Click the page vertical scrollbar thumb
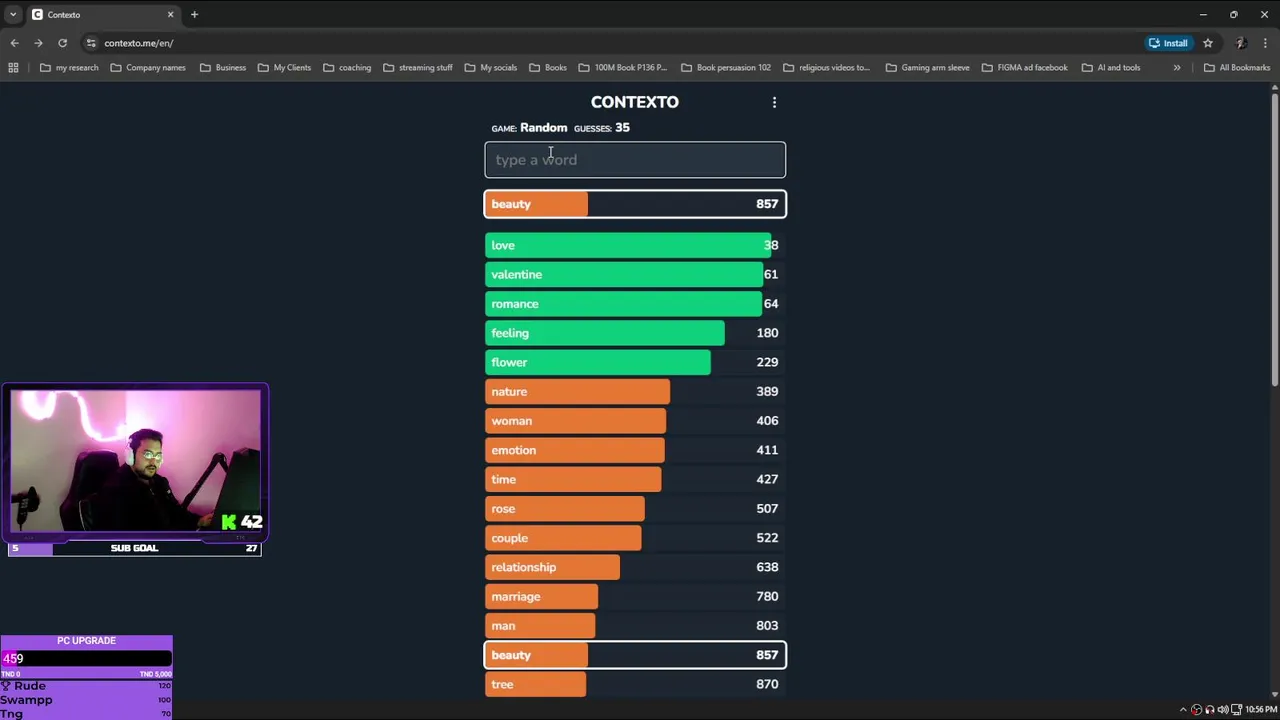Viewport: 1280px width, 720px height. click(1274, 240)
